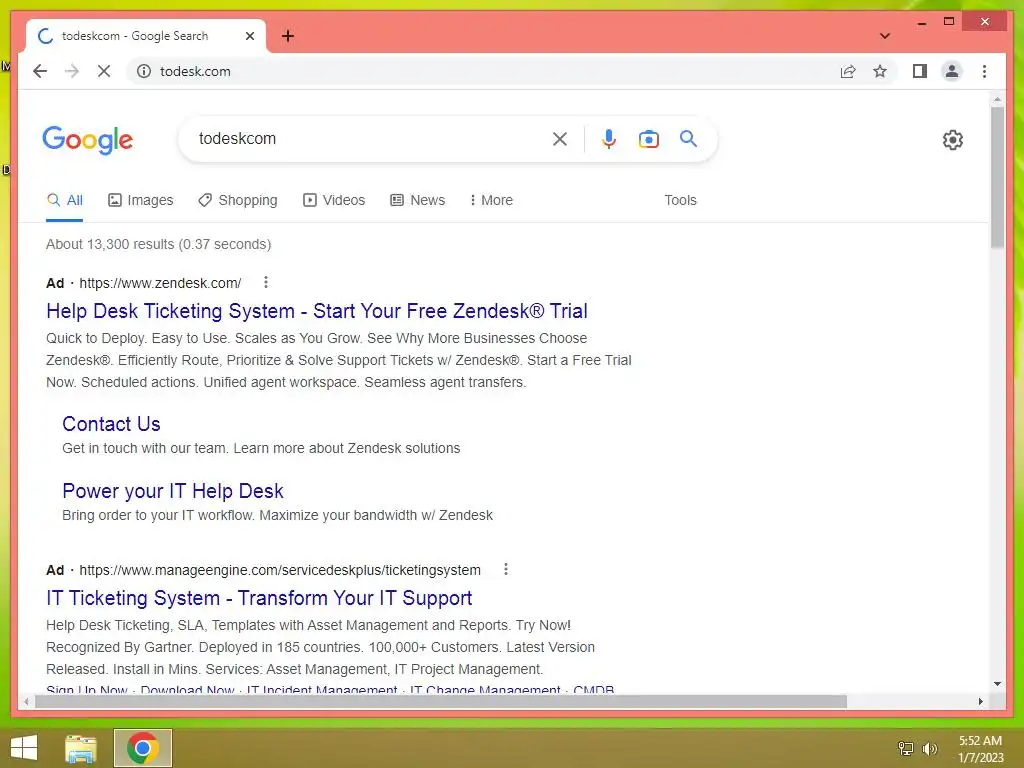The height and width of the screenshot is (768, 1024).
Task: Open Chrome's three-dot menu
Action: point(984,71)
